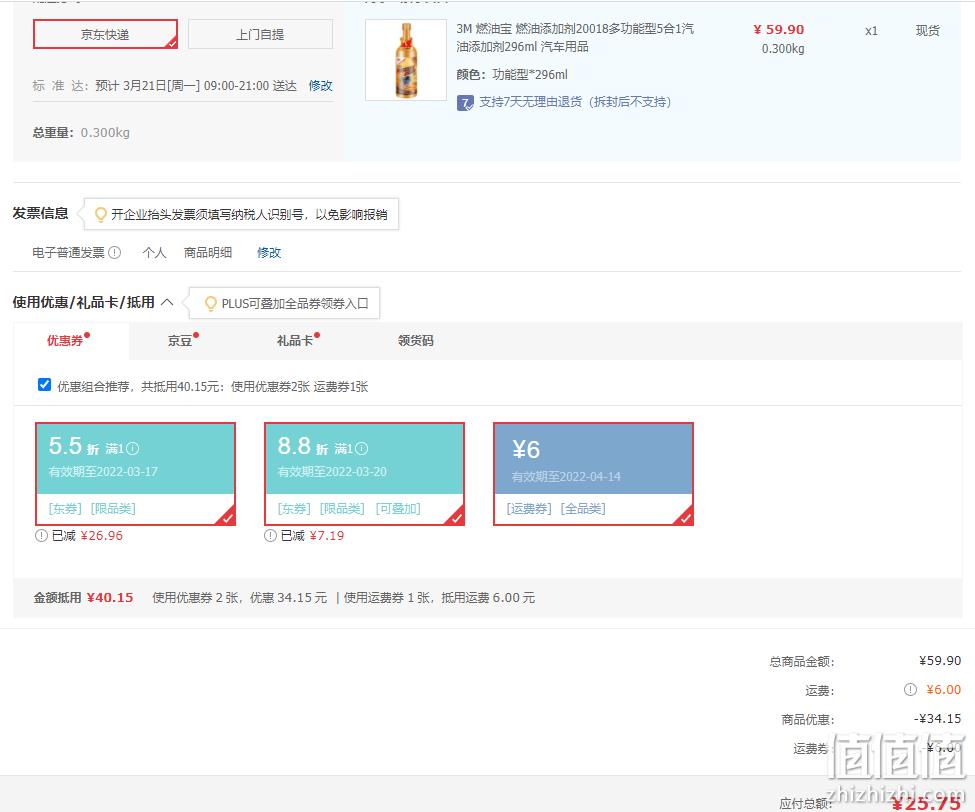This screenshot has height=812, width=975.
Task: Click 电子普通发票 invoice type text
Action: coord(68,252)
